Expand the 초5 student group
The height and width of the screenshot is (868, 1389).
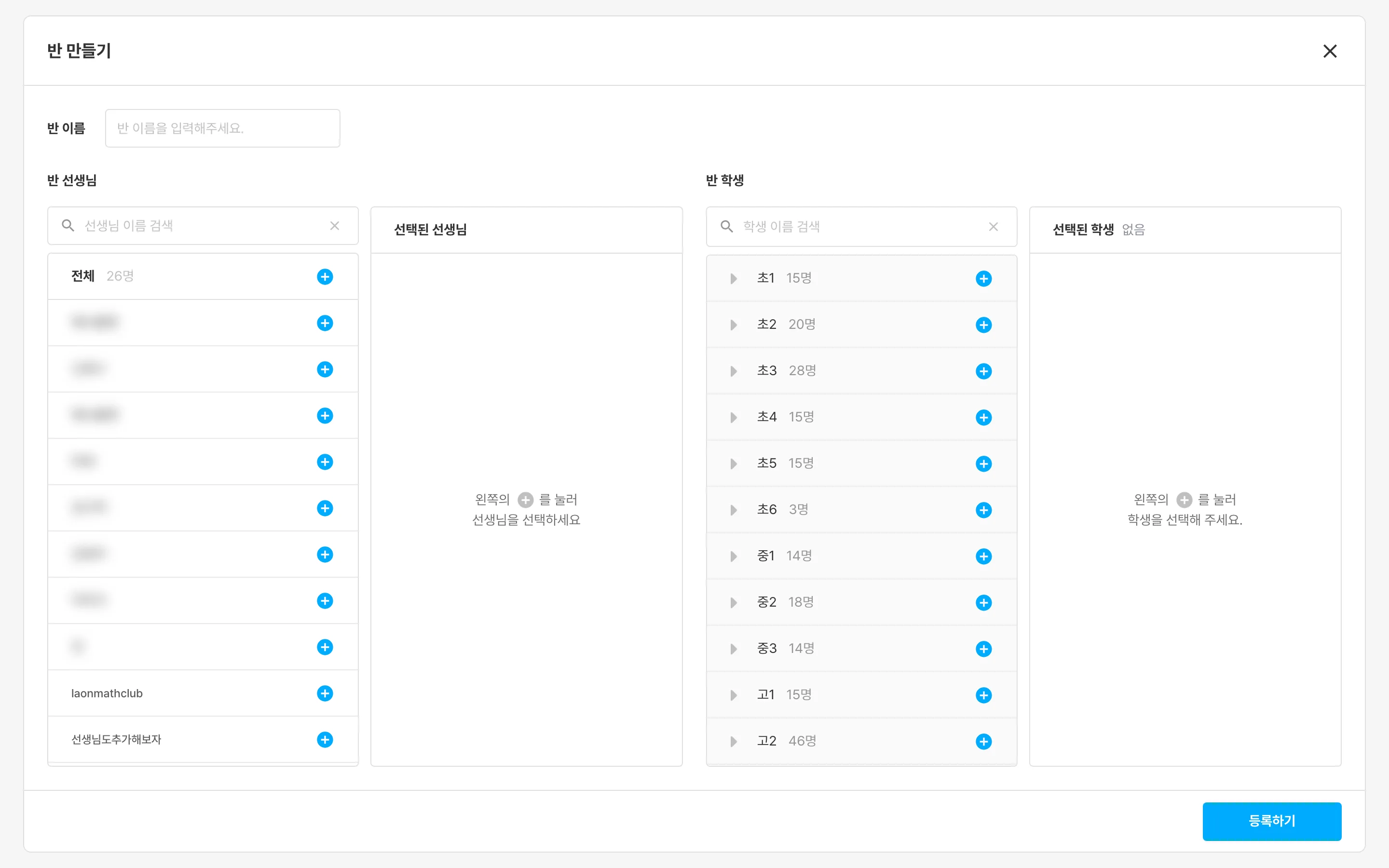tap(734, 464)
